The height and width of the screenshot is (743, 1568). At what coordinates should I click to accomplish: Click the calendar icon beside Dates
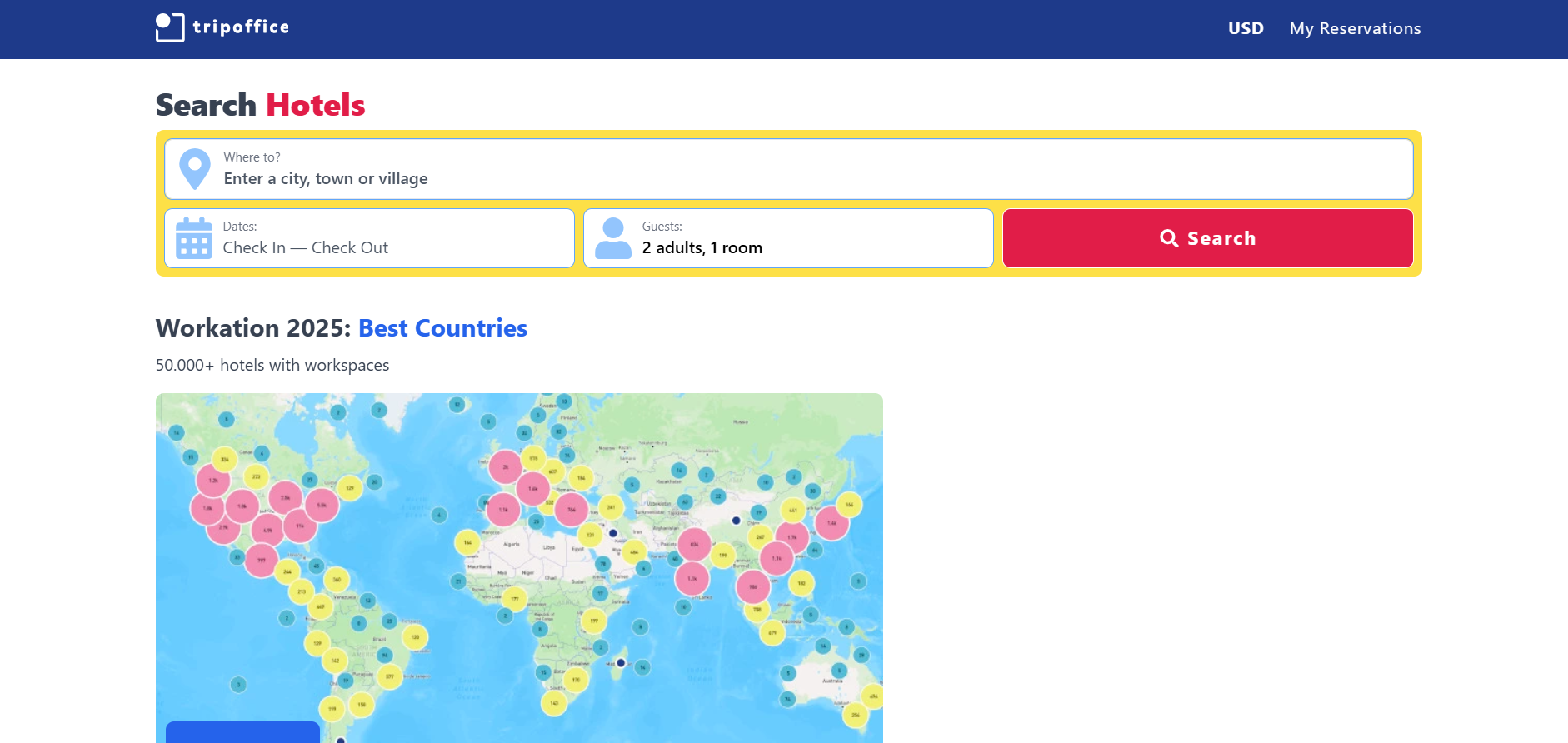[x=194, y=238]
